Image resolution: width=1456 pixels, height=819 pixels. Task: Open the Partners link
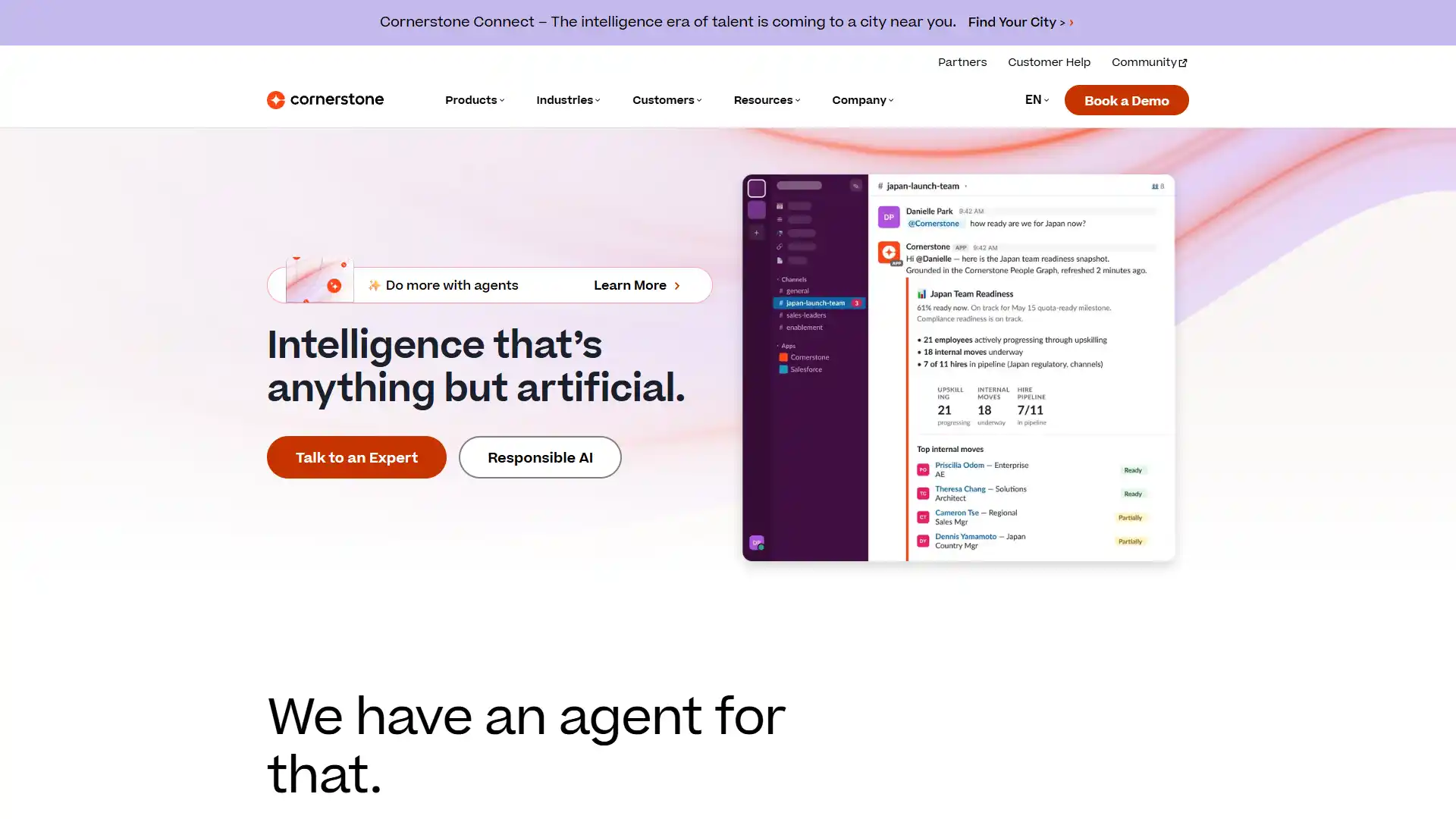click(962, 63)
